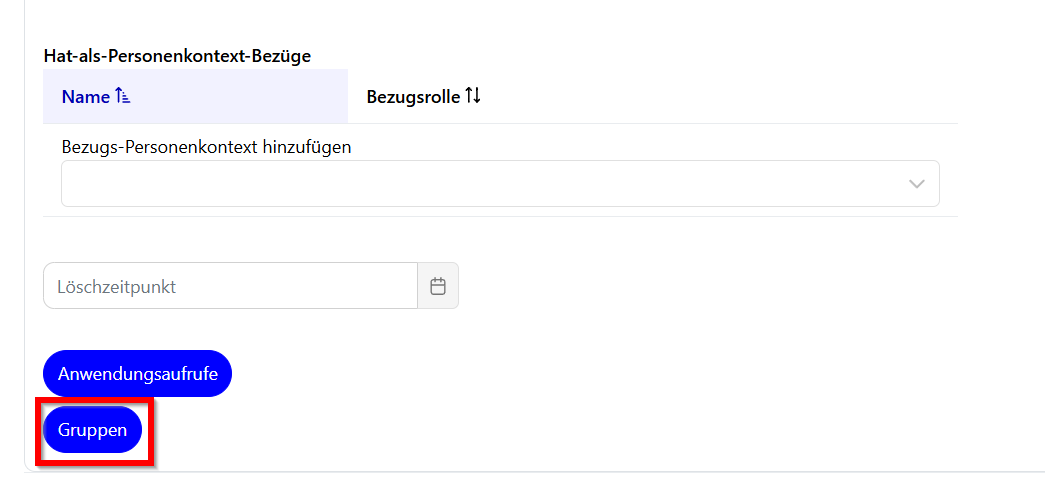Toggle Bezugsrolle sorting via its up-down arrows
1045x488 pixels.
[x=473, y=97]
